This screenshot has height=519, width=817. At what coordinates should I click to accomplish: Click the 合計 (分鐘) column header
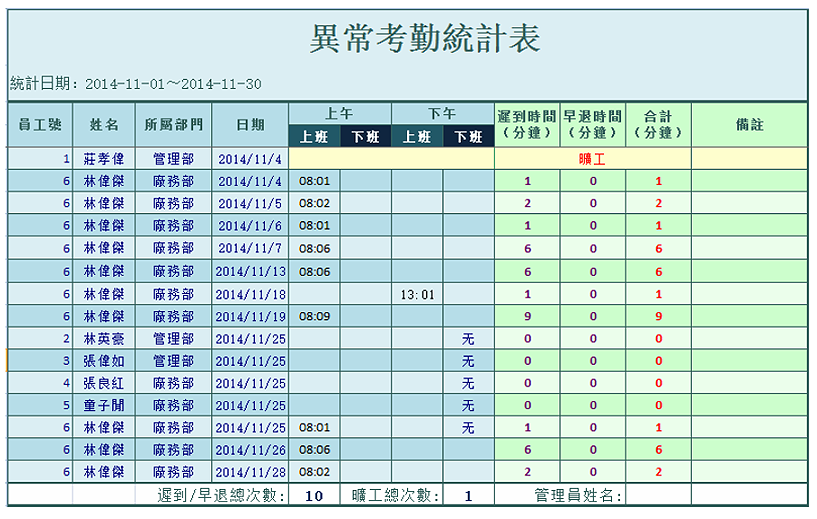pos(658,125)
